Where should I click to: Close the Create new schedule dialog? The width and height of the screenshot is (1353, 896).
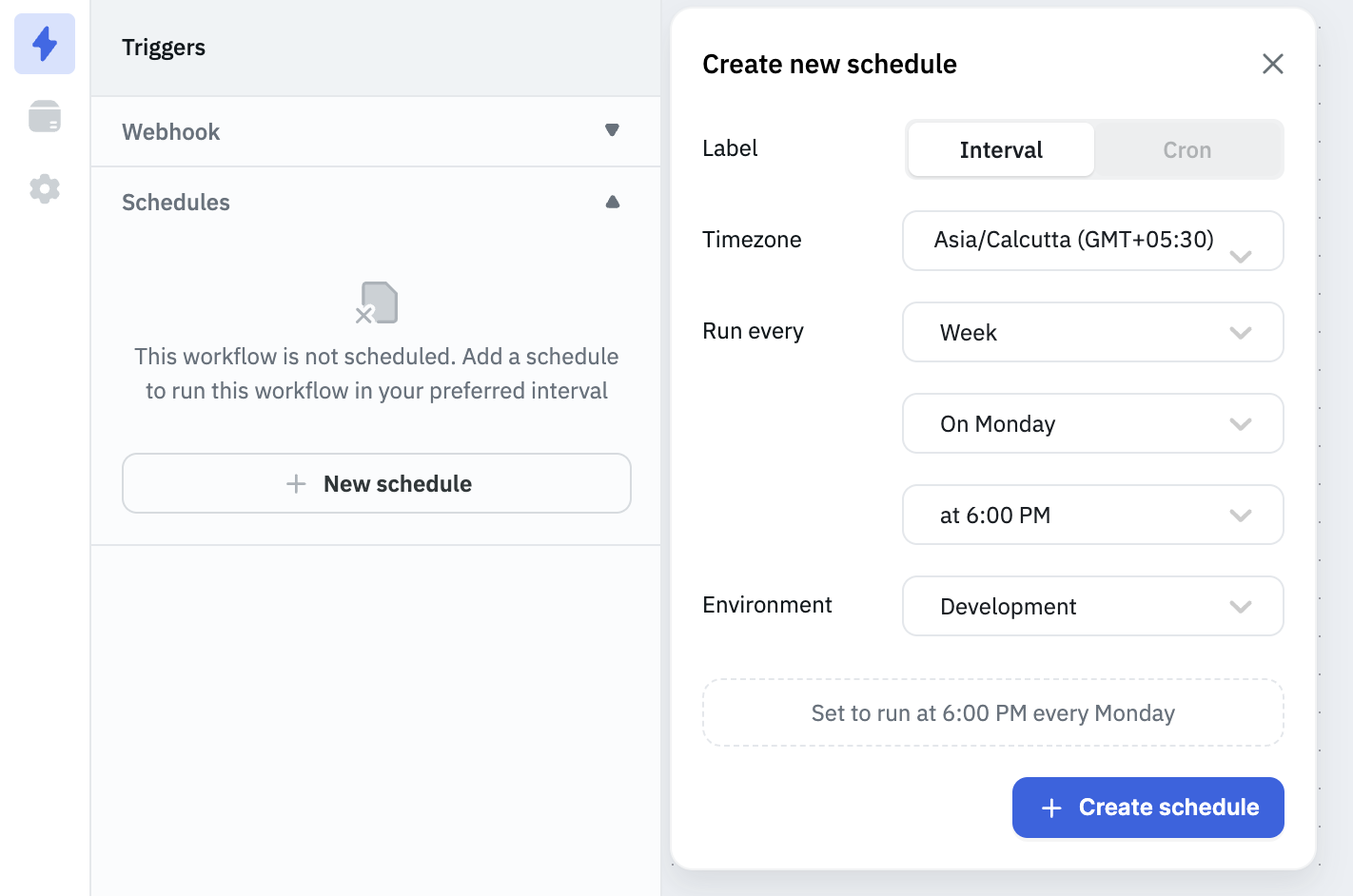(1272, 64)
